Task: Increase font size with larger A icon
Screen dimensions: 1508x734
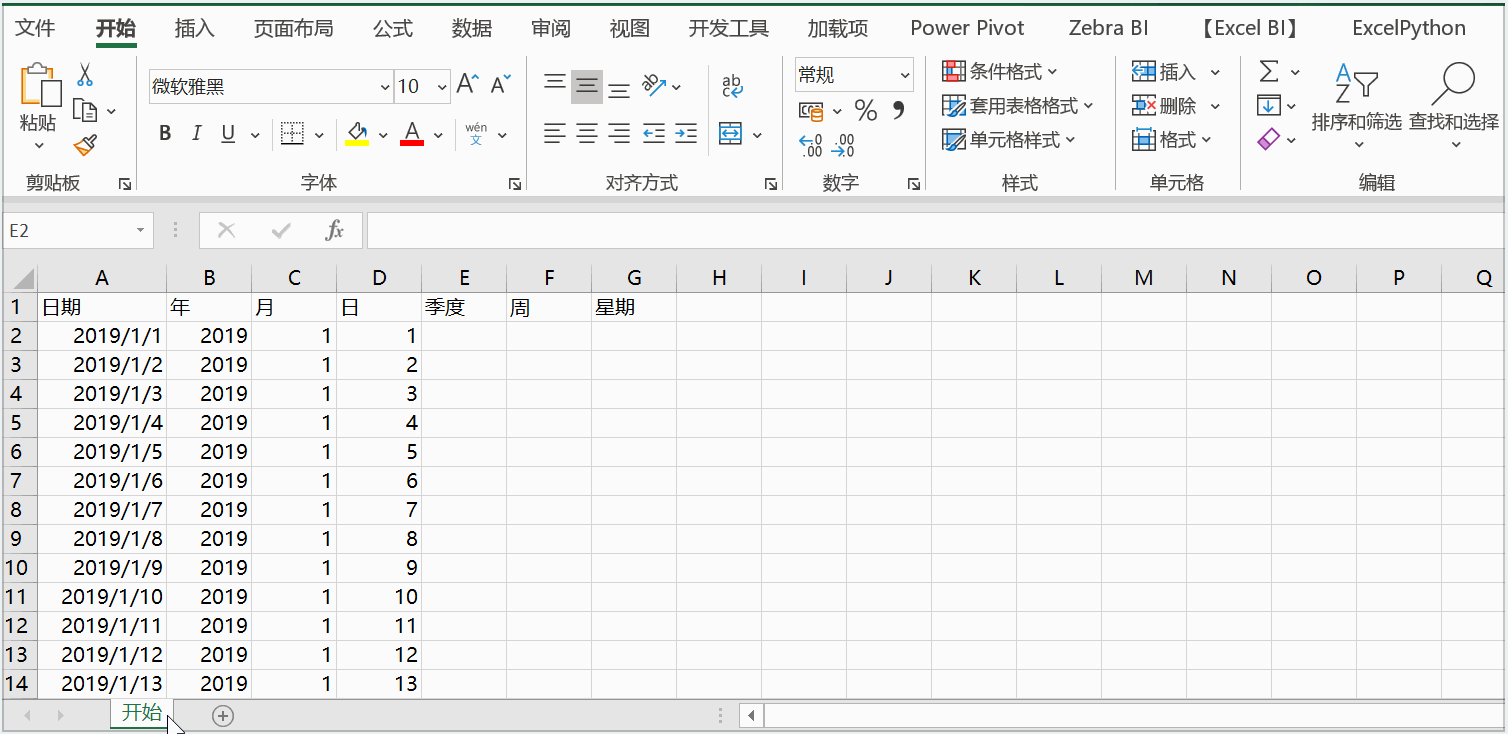Action: [x=468, y=84]
